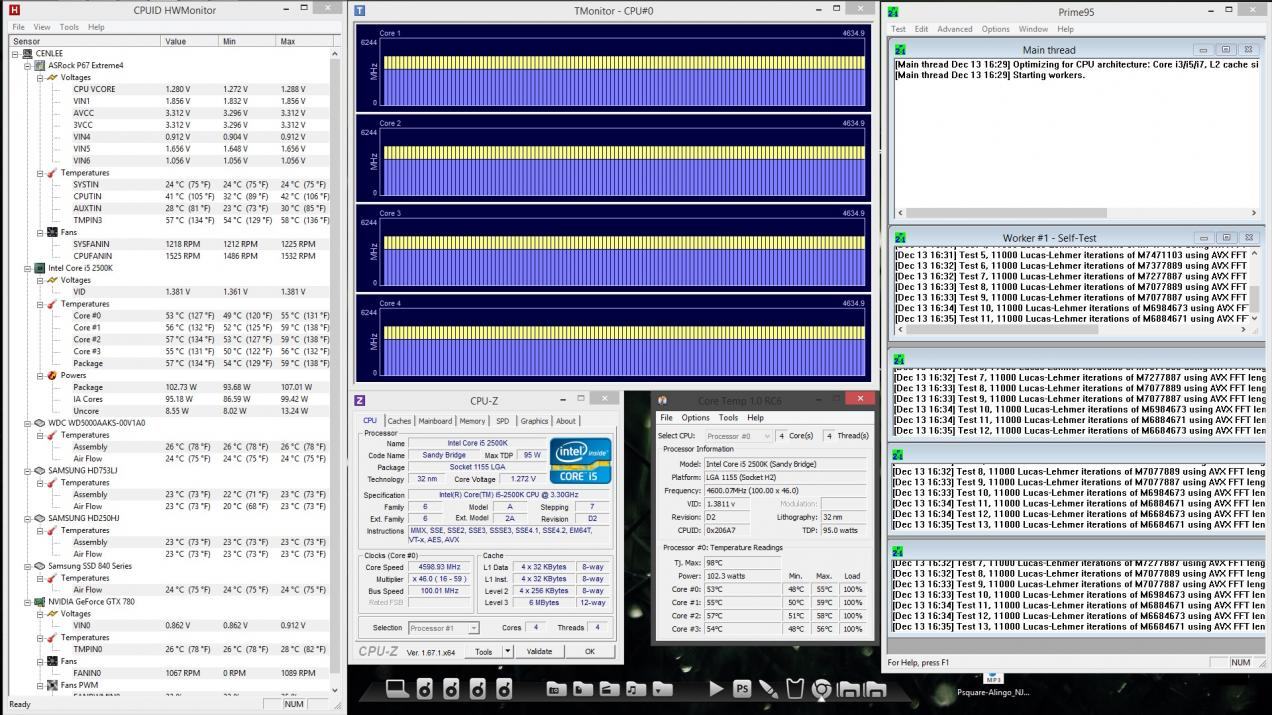Click the CPU-Z title bar icon
This screenshot has height=715, width=1272.
coord(361,401)
